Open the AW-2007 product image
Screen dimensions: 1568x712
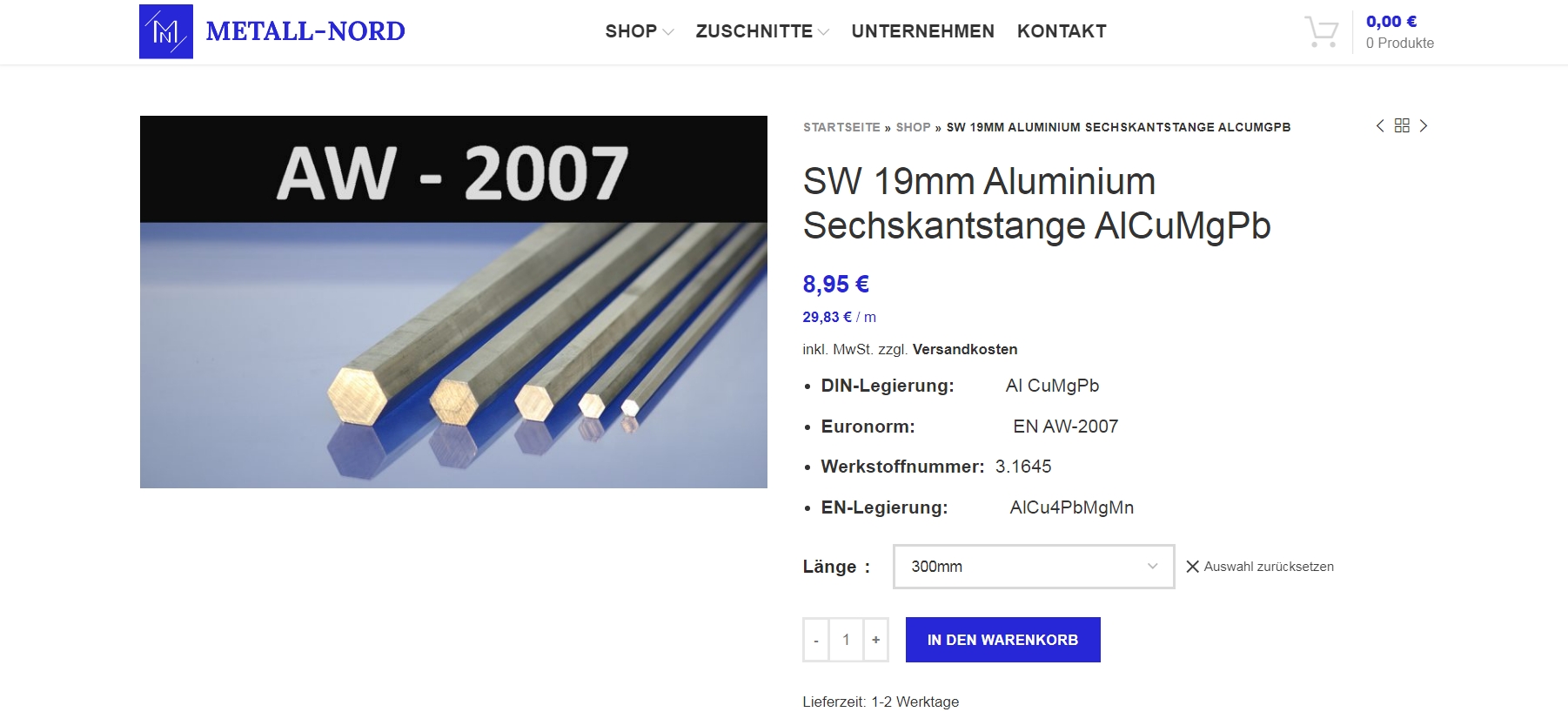[x=453, y=302]
